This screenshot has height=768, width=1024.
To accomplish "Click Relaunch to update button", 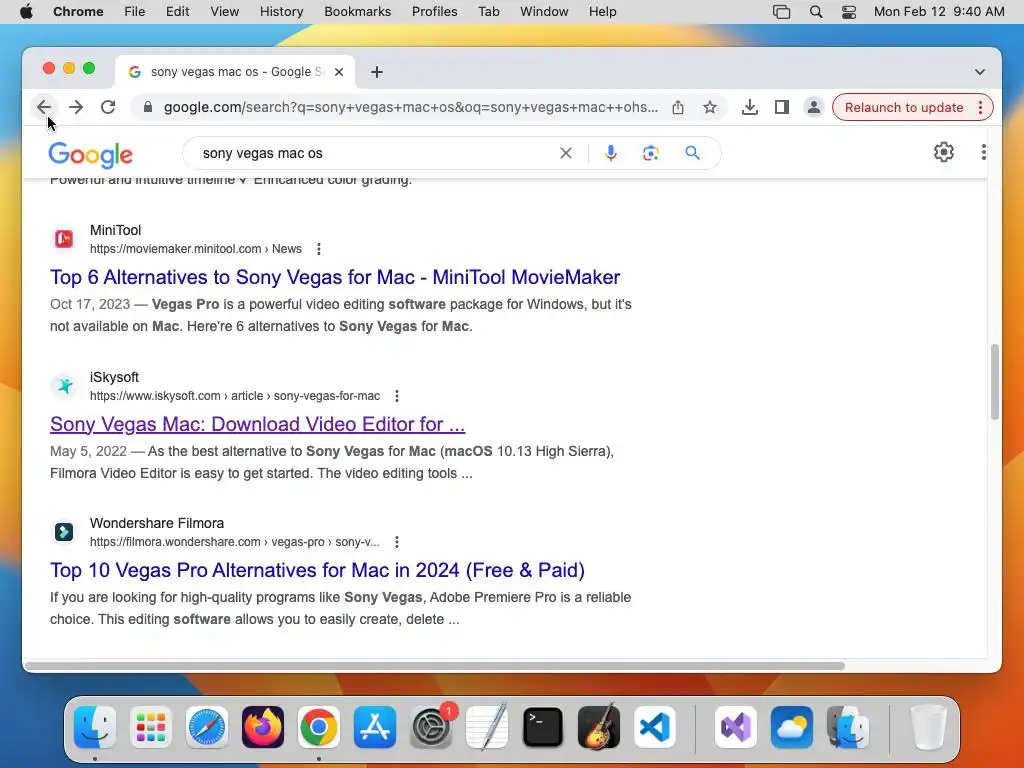I will 904,107.
